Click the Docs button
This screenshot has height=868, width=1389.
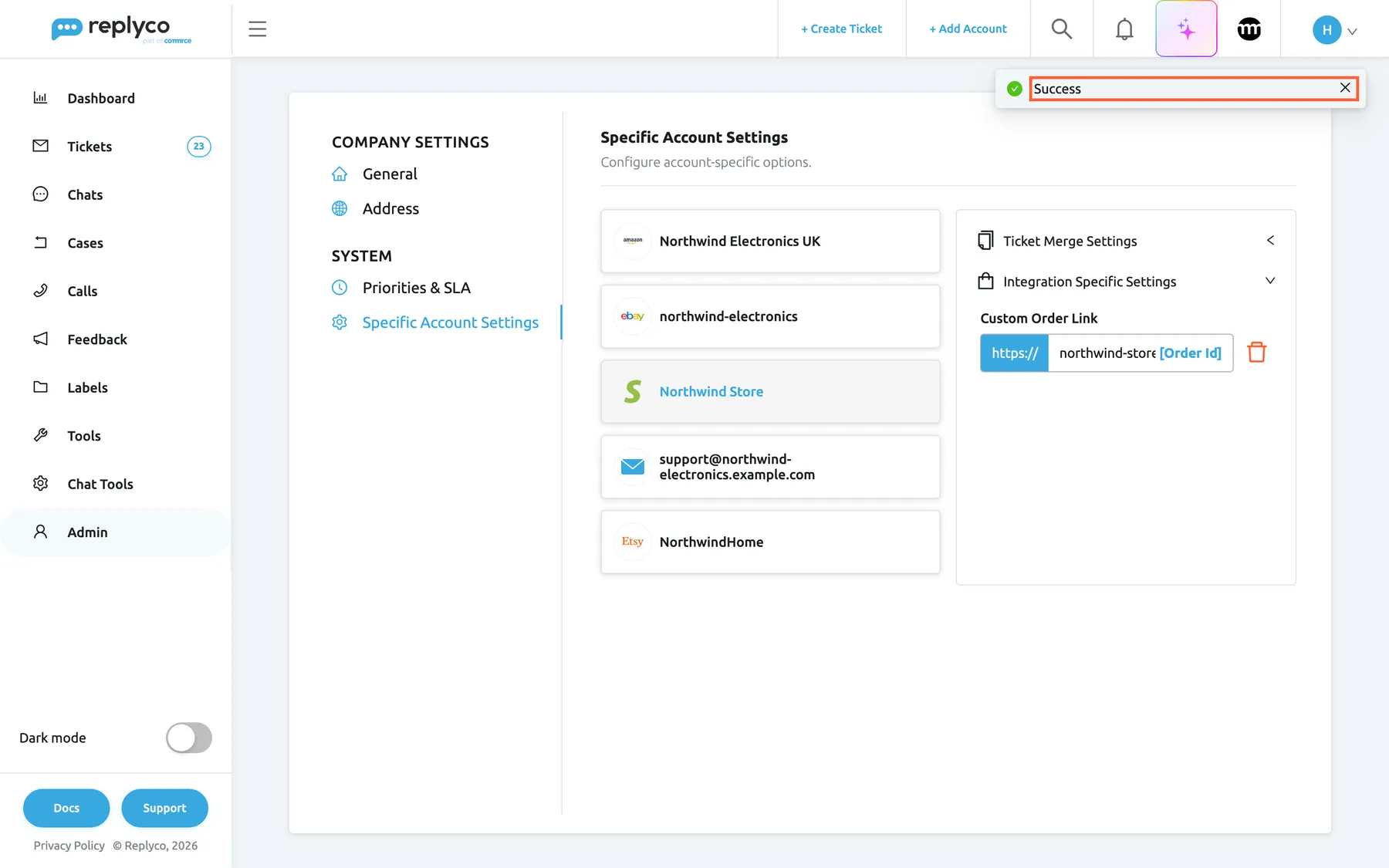click(66, 808)
